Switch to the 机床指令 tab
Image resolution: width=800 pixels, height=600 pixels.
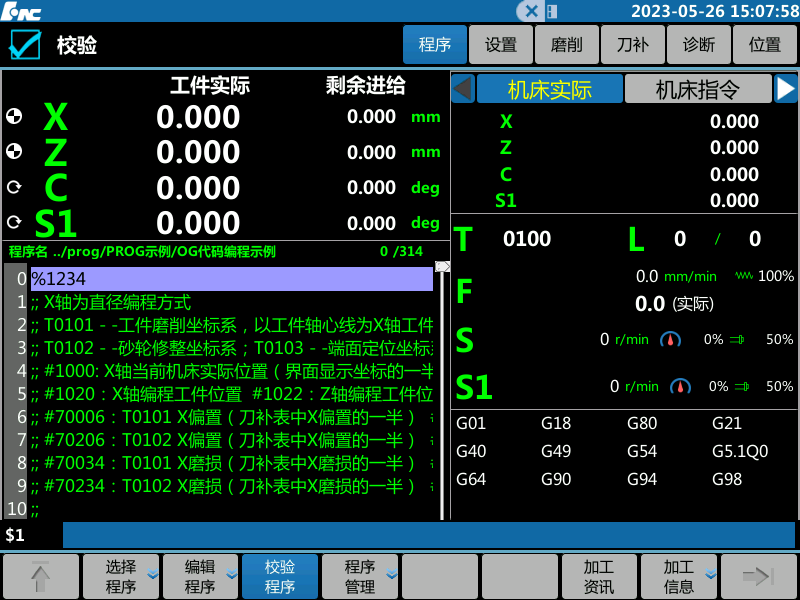coord(697,89)
